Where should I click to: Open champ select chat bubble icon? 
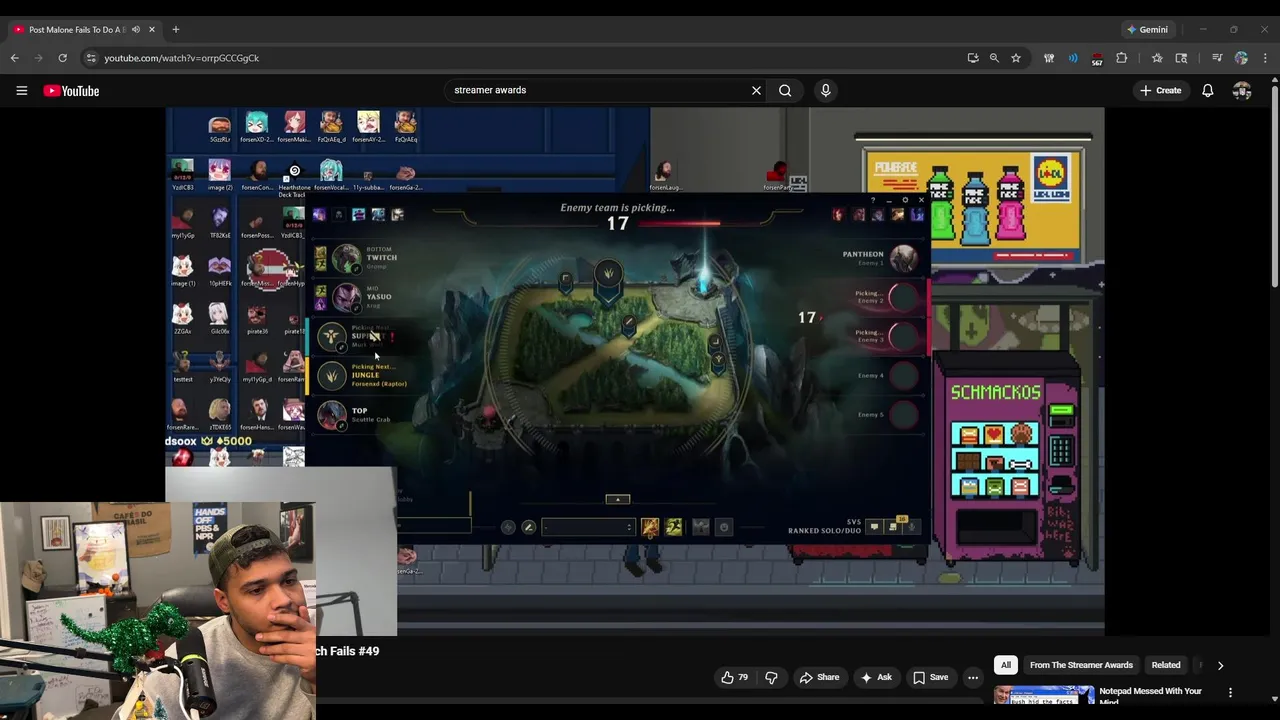coord(874,527)
